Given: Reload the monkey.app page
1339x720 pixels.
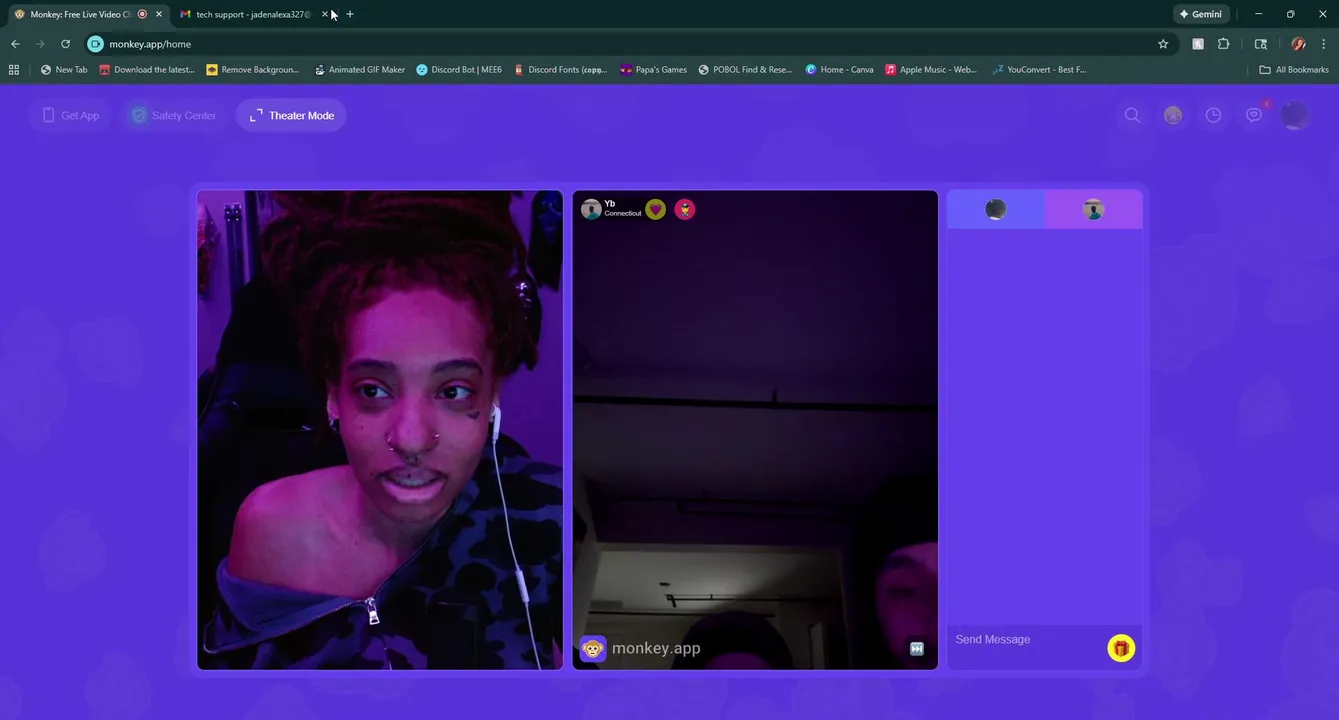Looking at the screenshot, I should pos(65,44).
